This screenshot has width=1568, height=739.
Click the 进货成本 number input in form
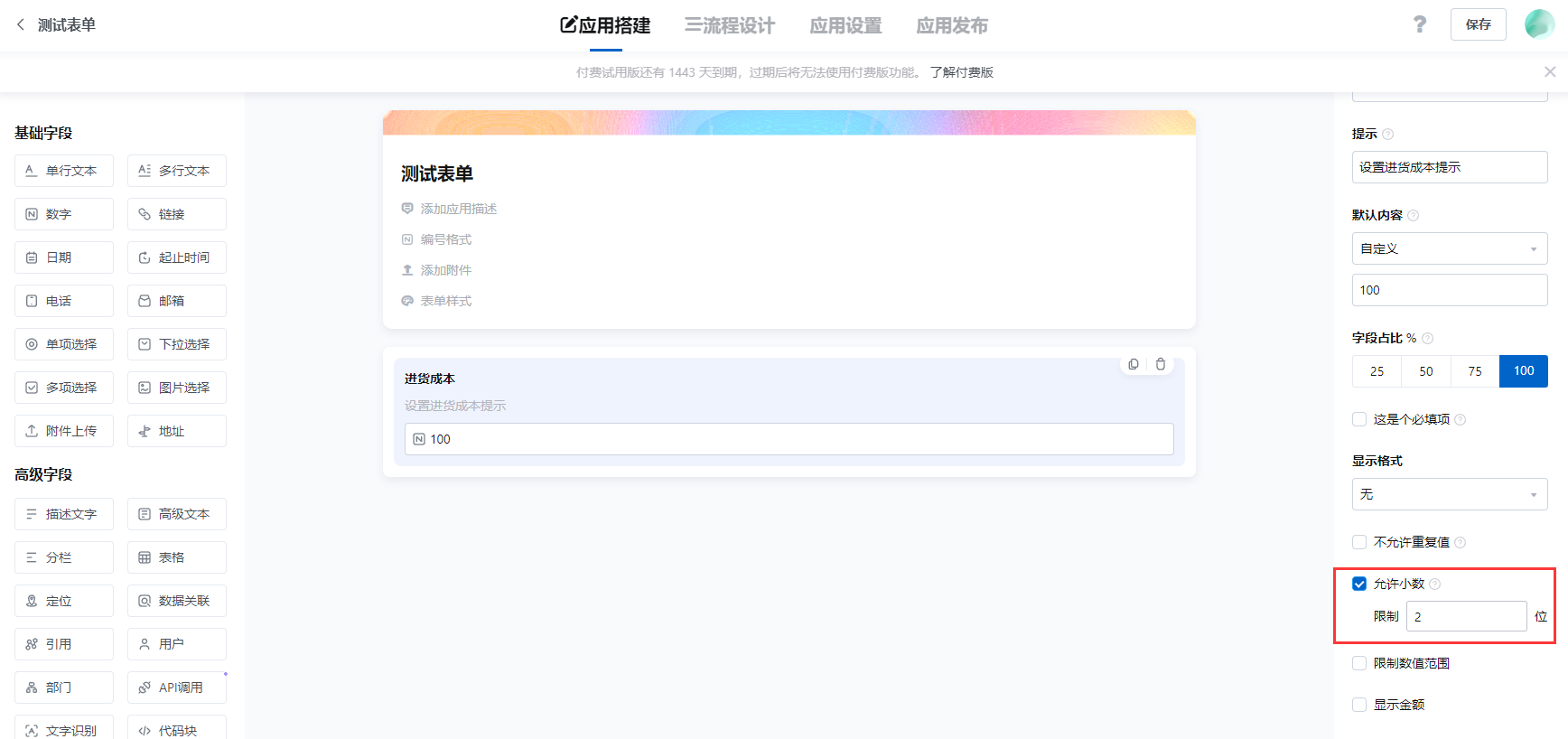[x=789, y=439]
